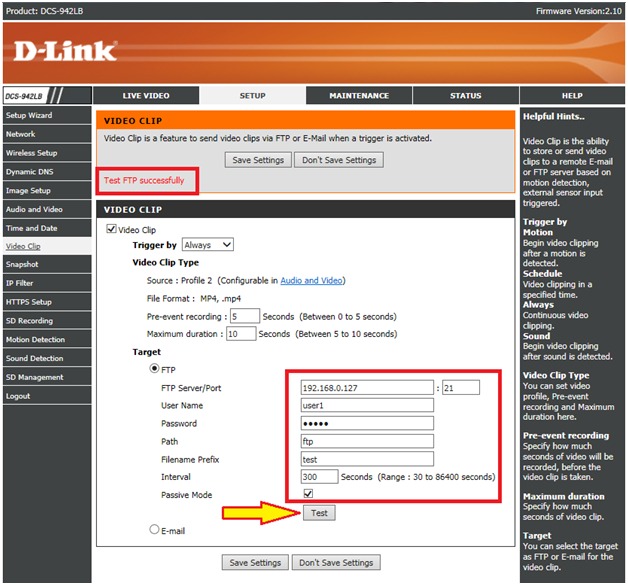Go to the Status tab

(465, 96)
